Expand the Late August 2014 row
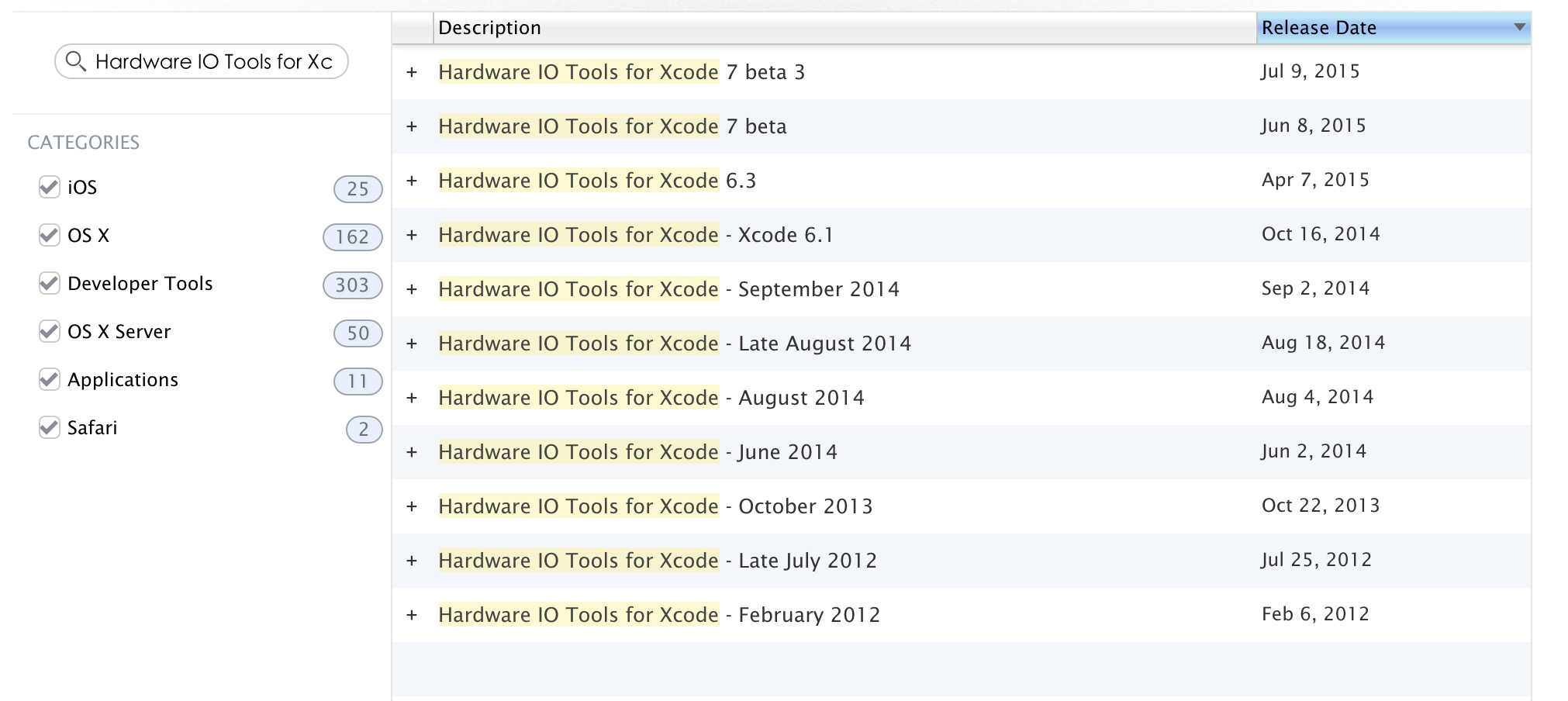 pos(412,344)
